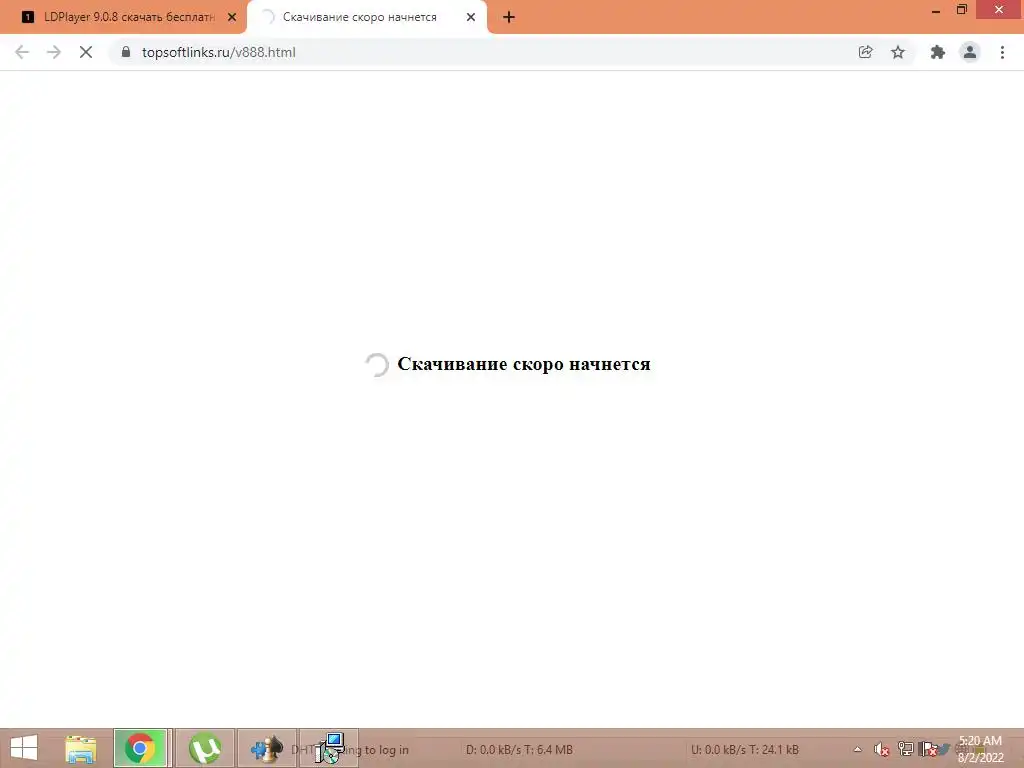Screen dimensions: 1024x768
Task: Stop loading this page
Action: (x=86, y=52)
